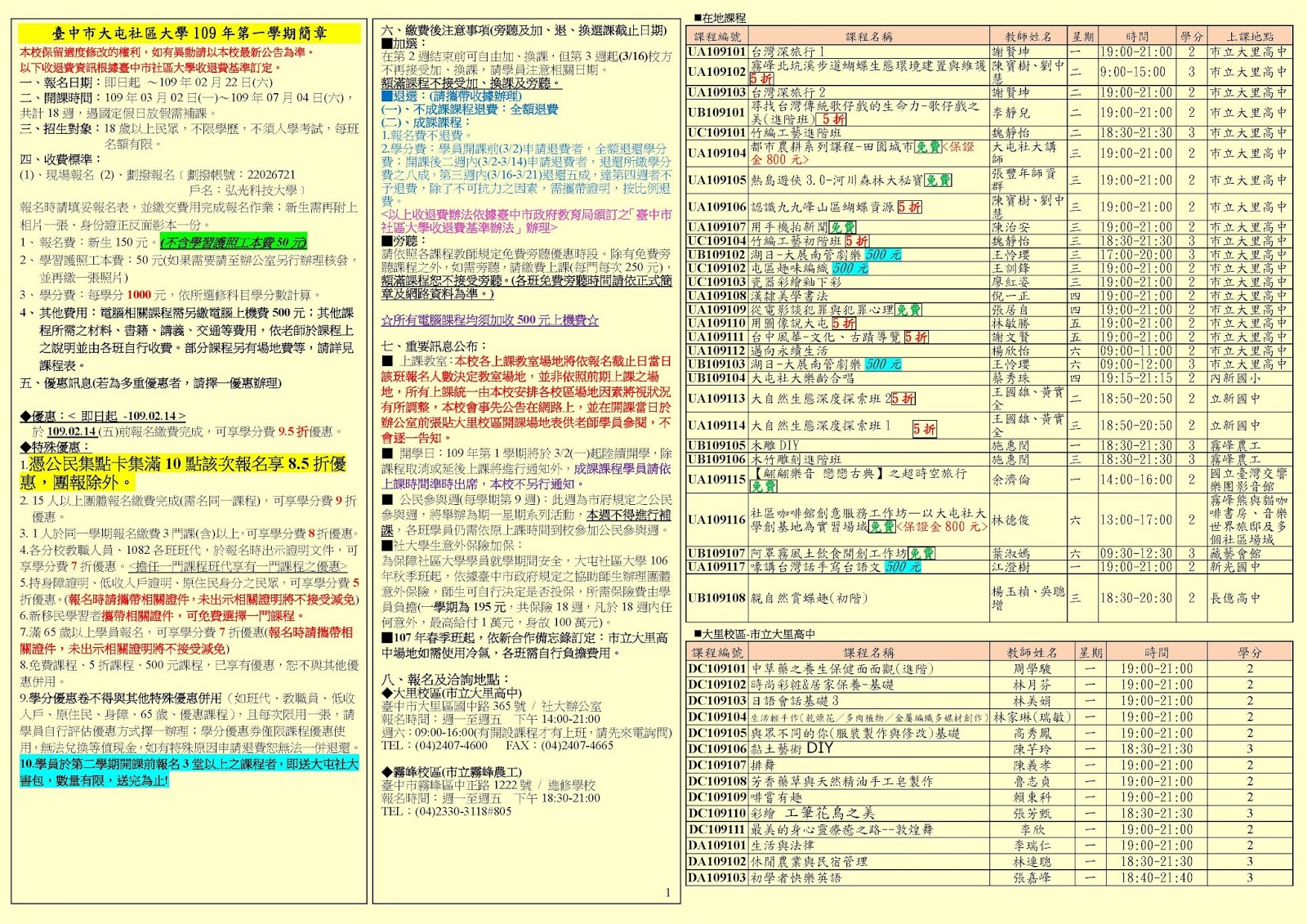Click the title '臺中市大屯社區大學 109 年第一學期簡章'
Viewport: 1307px width, 924px height.
(190, 33)
